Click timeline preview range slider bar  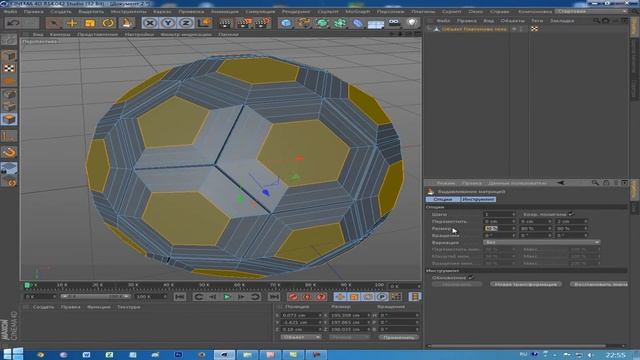tap(95, 296)
